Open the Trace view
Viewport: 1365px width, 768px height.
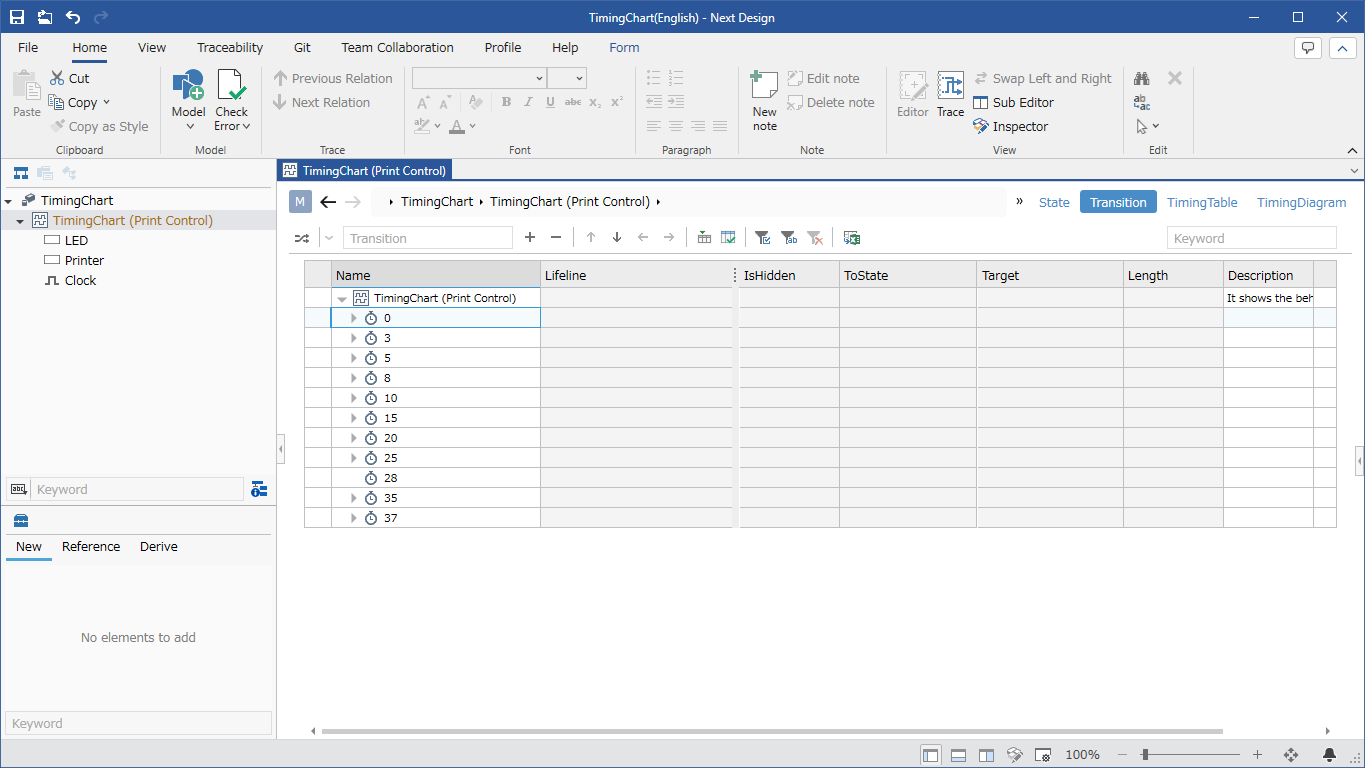click(x=950, y=95)
